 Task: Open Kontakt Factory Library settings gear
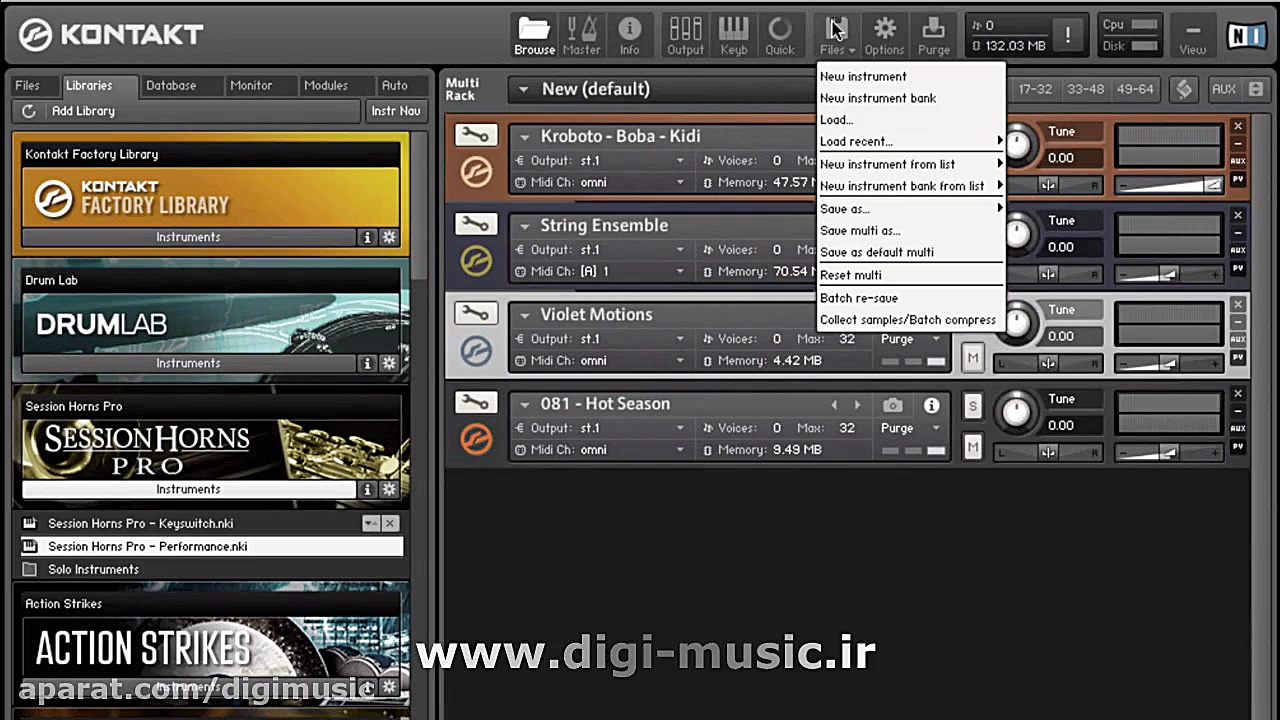(389, 237)
